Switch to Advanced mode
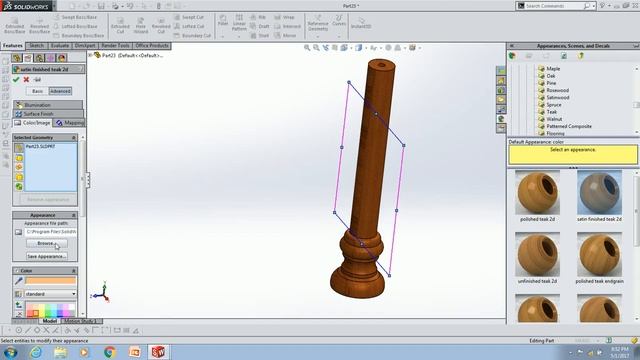This screenshot has width=640, height=360. [x=60, y=91]
